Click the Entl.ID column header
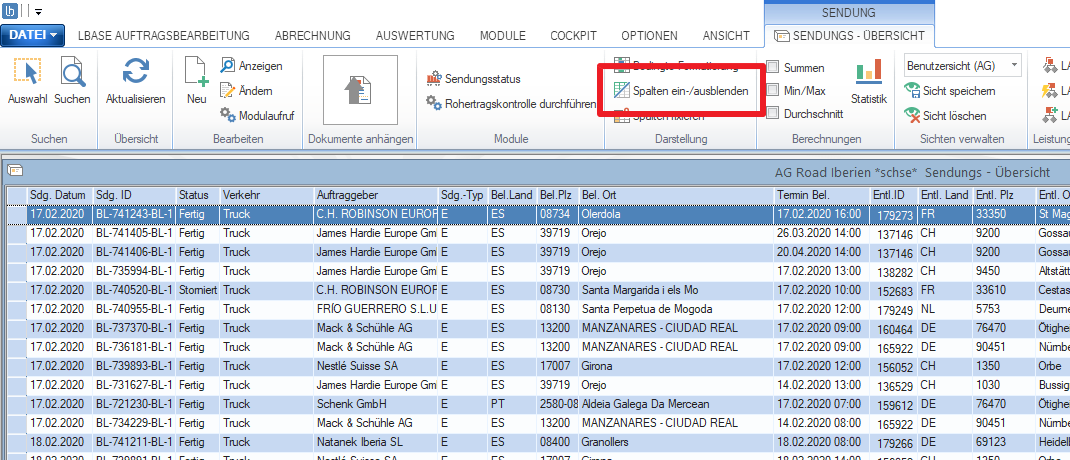The width and height of the screenshot is (1070, 460). (x=893, y=195)
